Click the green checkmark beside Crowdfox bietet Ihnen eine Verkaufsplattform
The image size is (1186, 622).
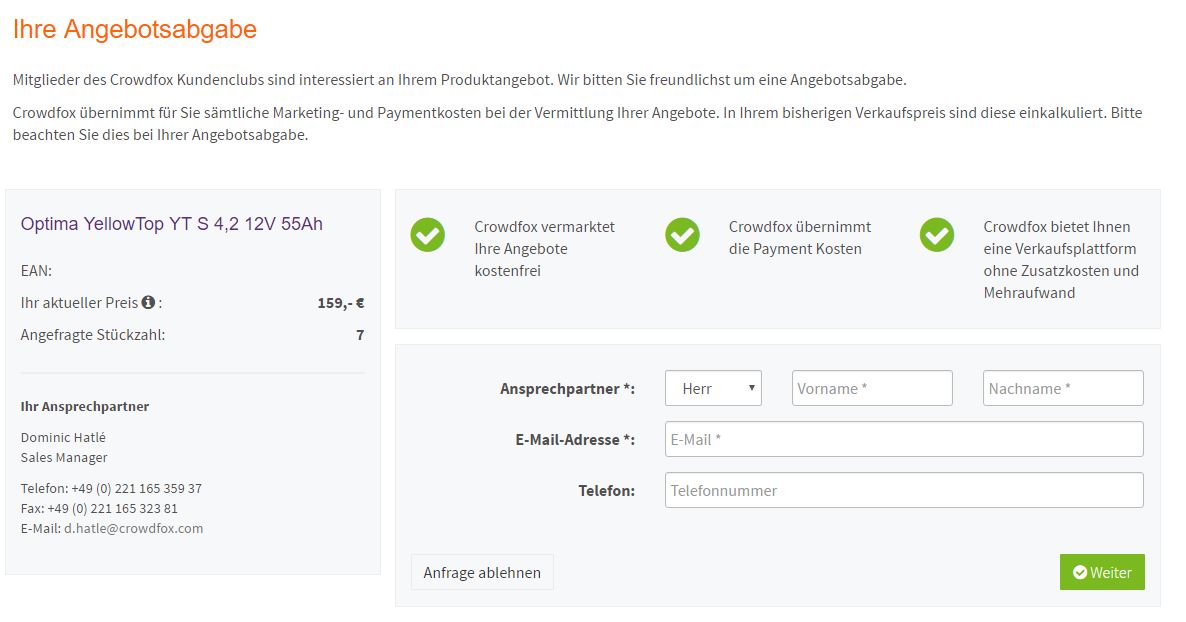937,235
